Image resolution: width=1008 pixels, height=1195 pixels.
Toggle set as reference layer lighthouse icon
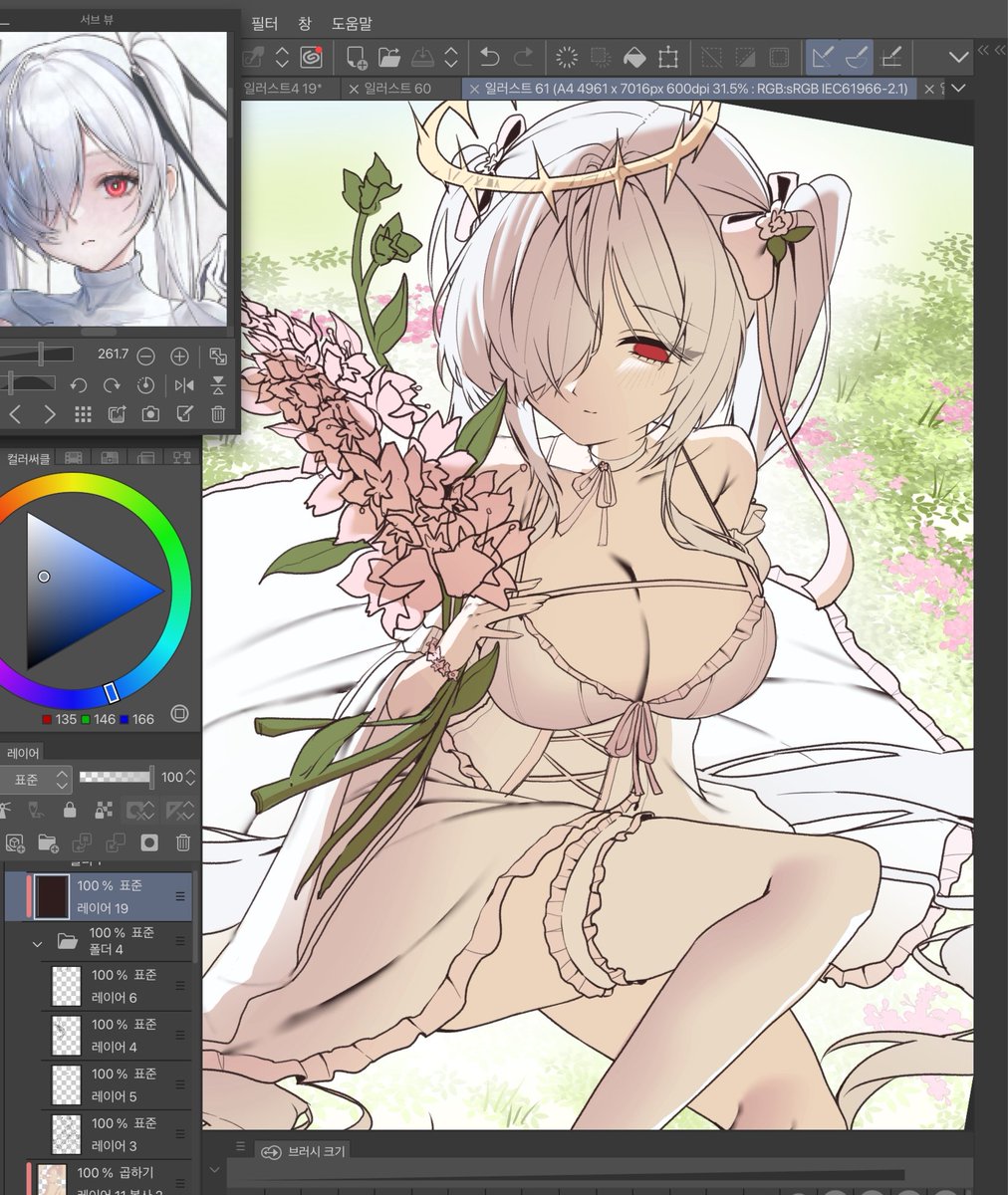(x=4, y=810)
